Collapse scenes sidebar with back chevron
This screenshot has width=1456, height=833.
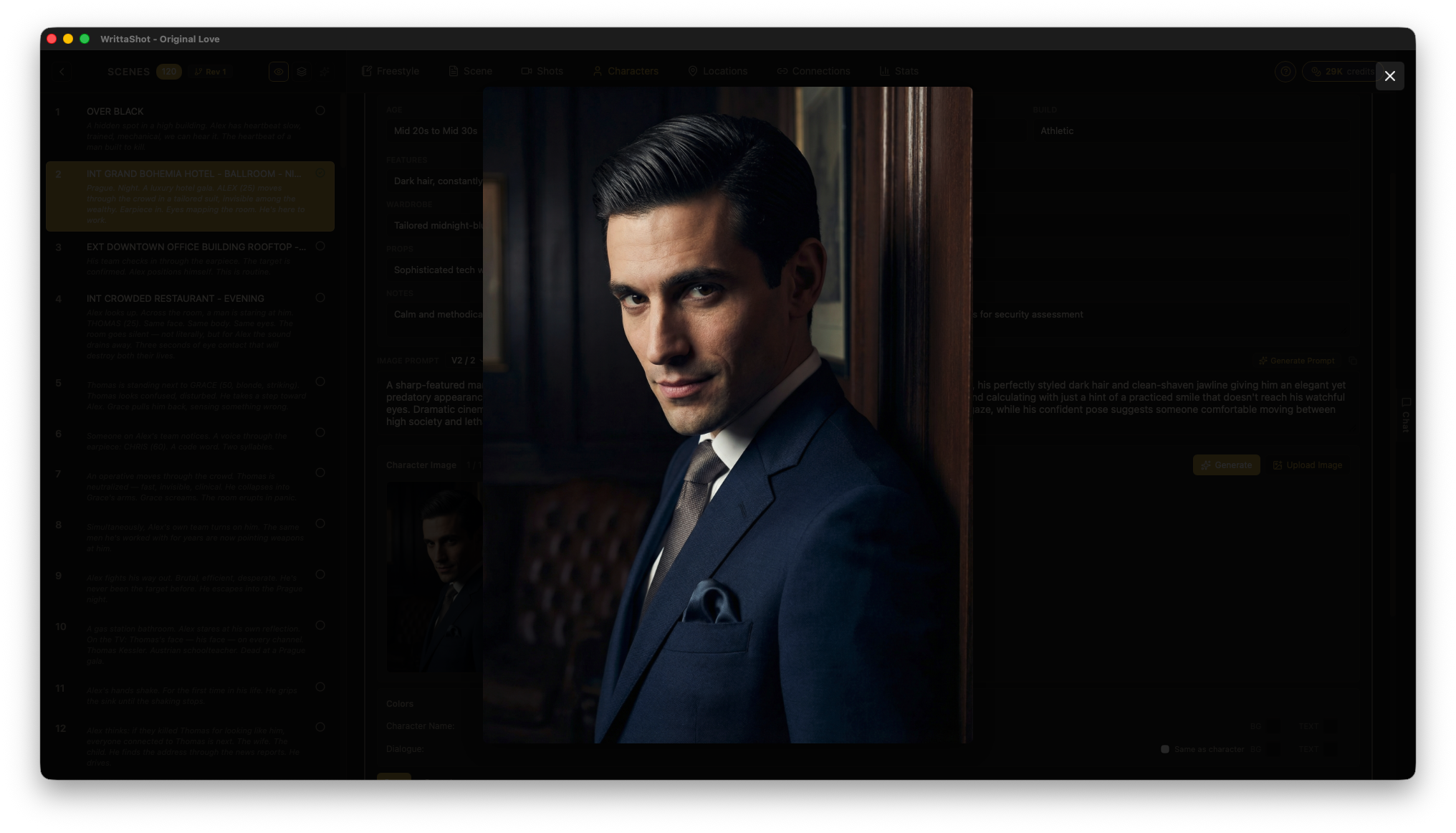pyautogui.click(x=62, y=72)
